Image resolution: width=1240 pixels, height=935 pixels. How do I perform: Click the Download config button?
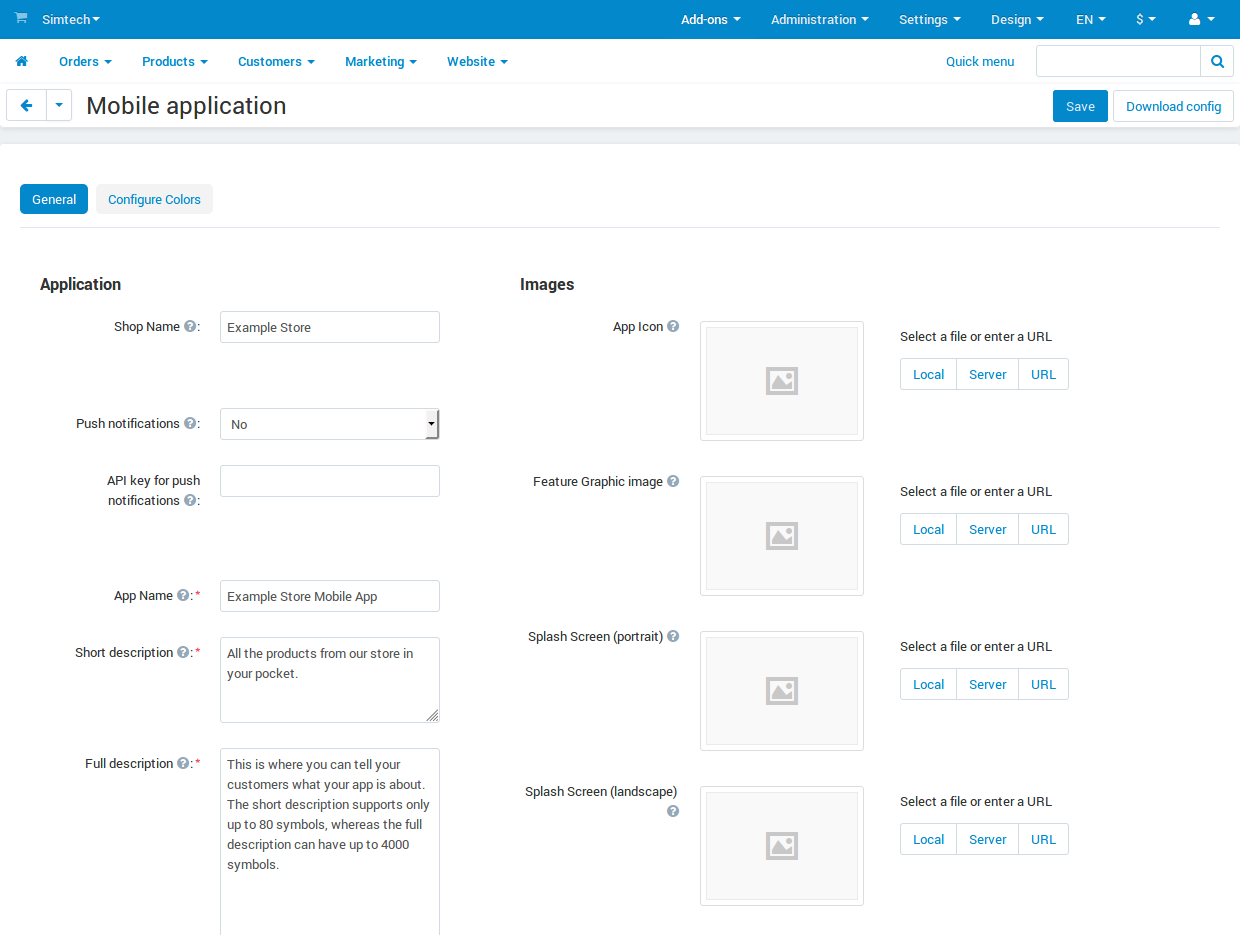click(1173, 106)
